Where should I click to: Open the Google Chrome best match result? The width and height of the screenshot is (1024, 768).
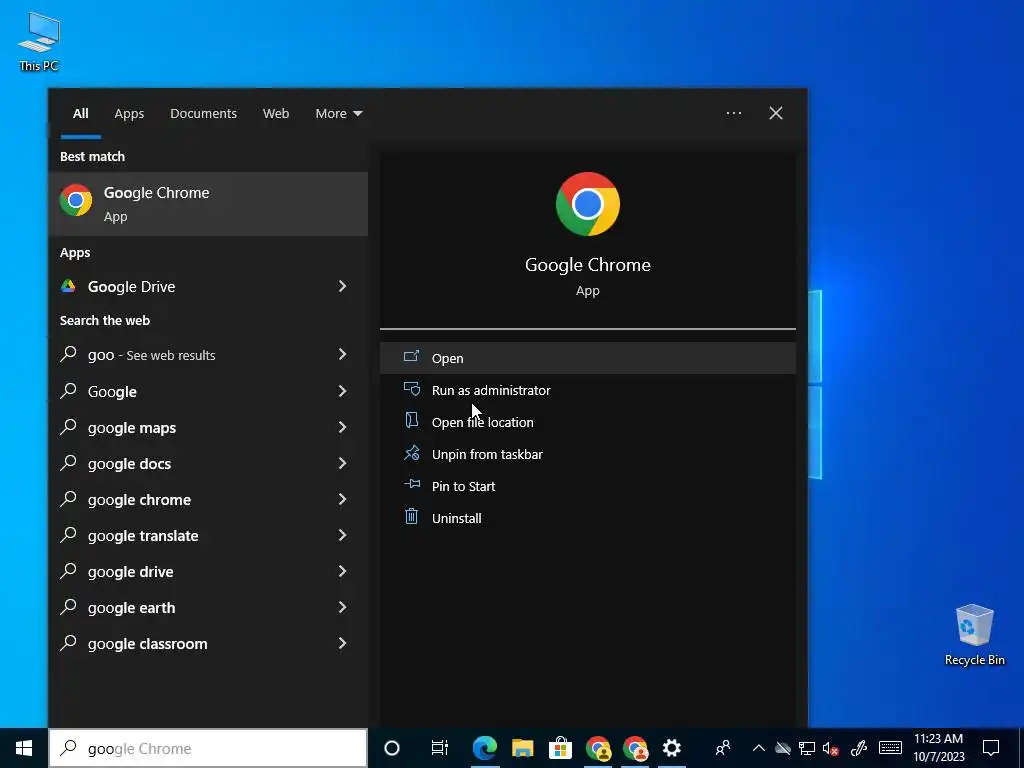pyautogui.click(x=208, y=204)
